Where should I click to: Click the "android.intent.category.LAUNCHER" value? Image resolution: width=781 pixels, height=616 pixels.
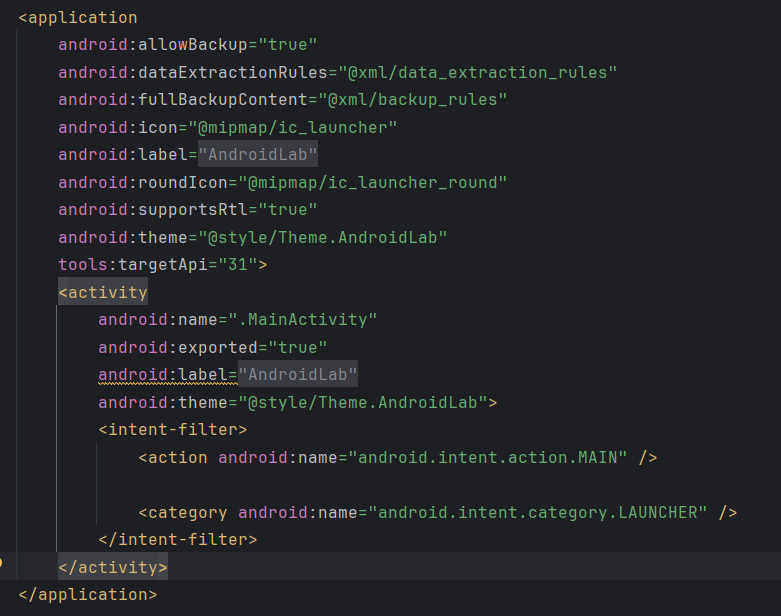click(537, 512)
